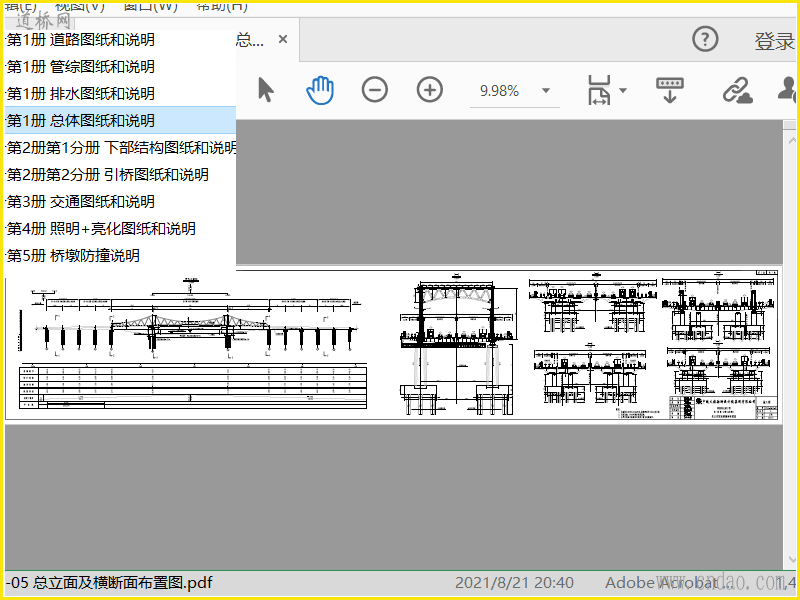Expand the page fit options arrow
The height and width of the screenshot is (600, 800).
623,91
